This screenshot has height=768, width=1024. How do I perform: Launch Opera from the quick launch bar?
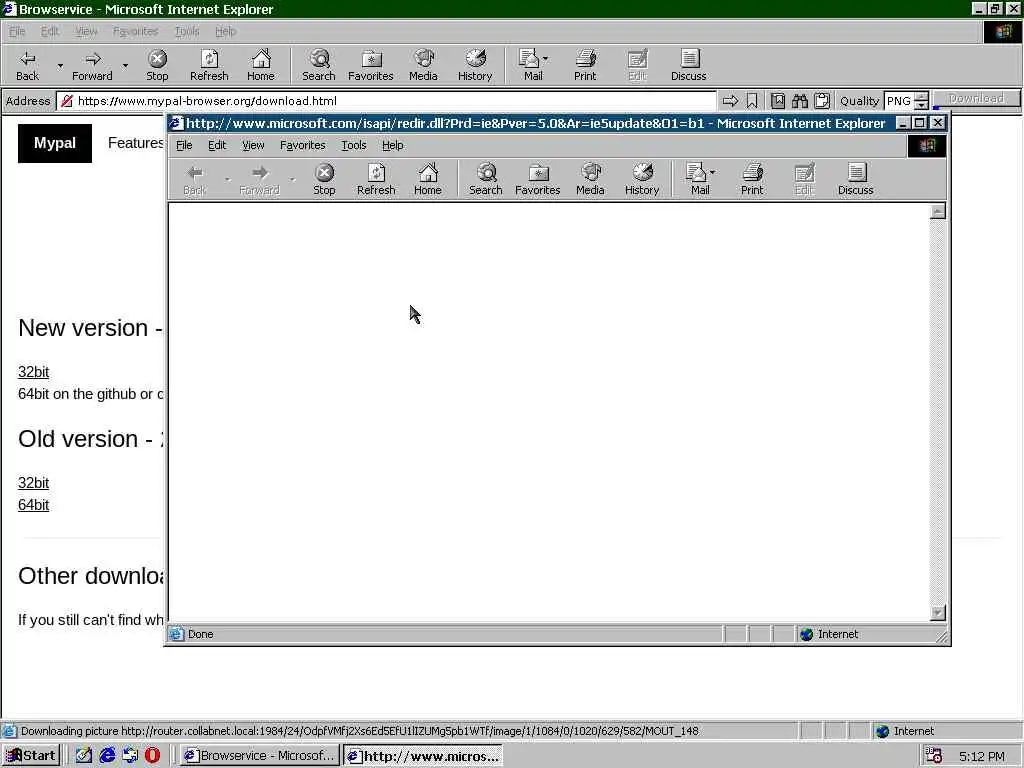[152, 756]
